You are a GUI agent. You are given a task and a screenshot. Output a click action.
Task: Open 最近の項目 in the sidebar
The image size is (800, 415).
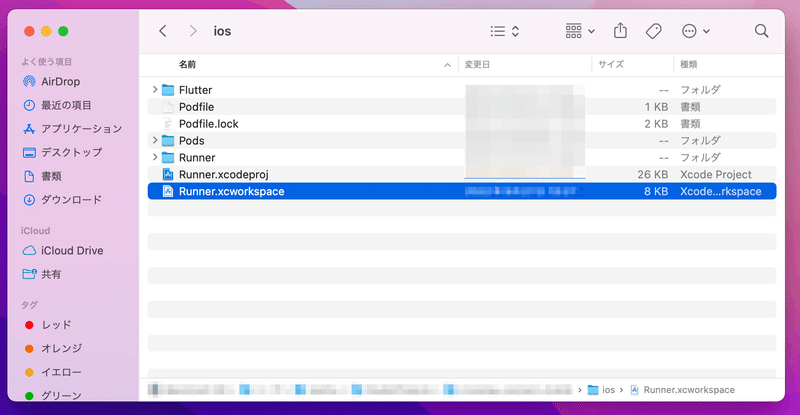[57, 105]
